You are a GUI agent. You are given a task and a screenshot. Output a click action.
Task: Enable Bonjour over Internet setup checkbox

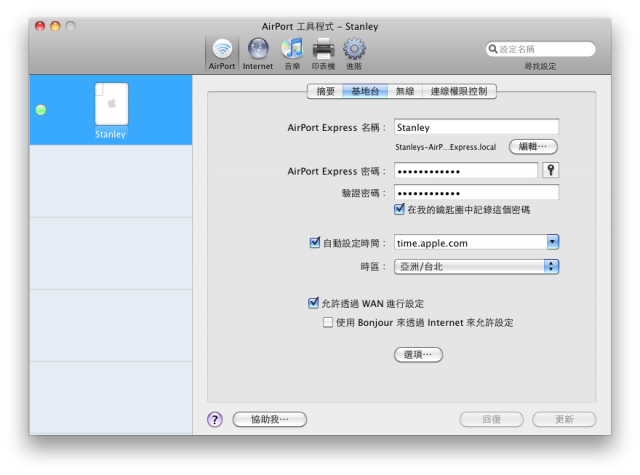[x=327, y=322]
